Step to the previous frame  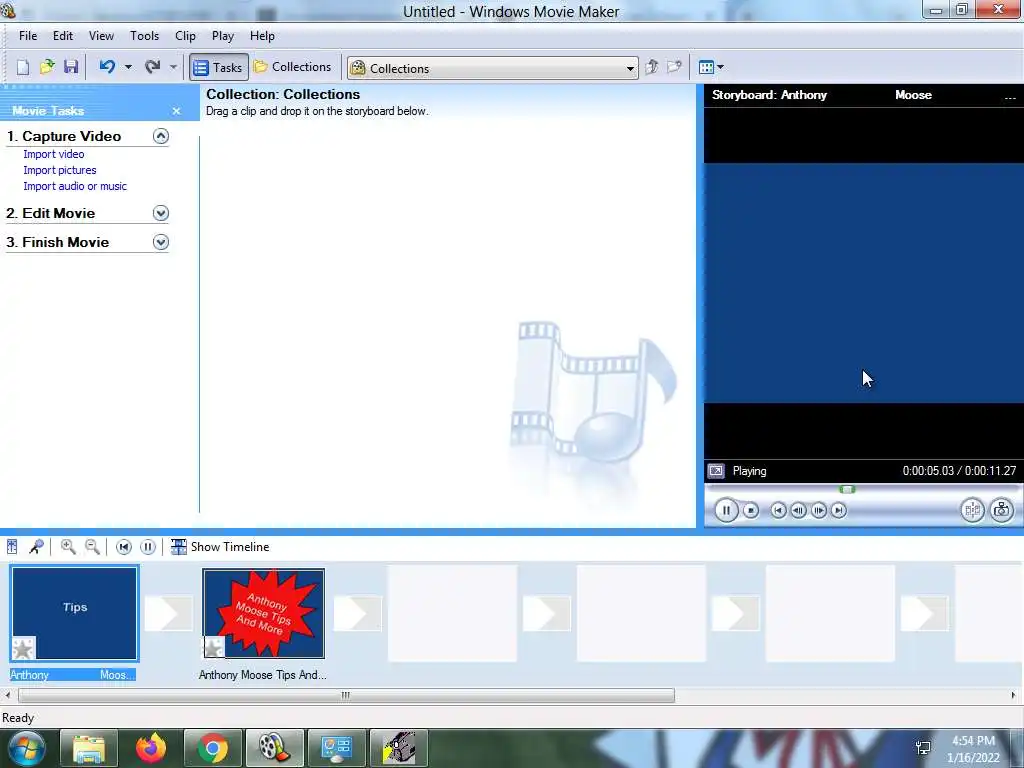(798, 510)
